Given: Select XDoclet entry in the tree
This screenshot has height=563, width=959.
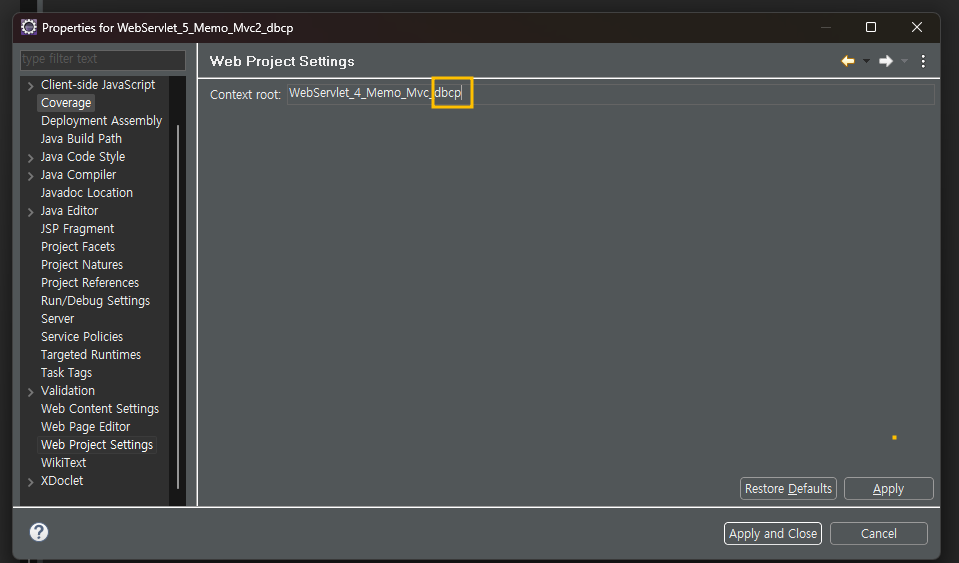Looking at the screenshot, I should click(62, 480).
